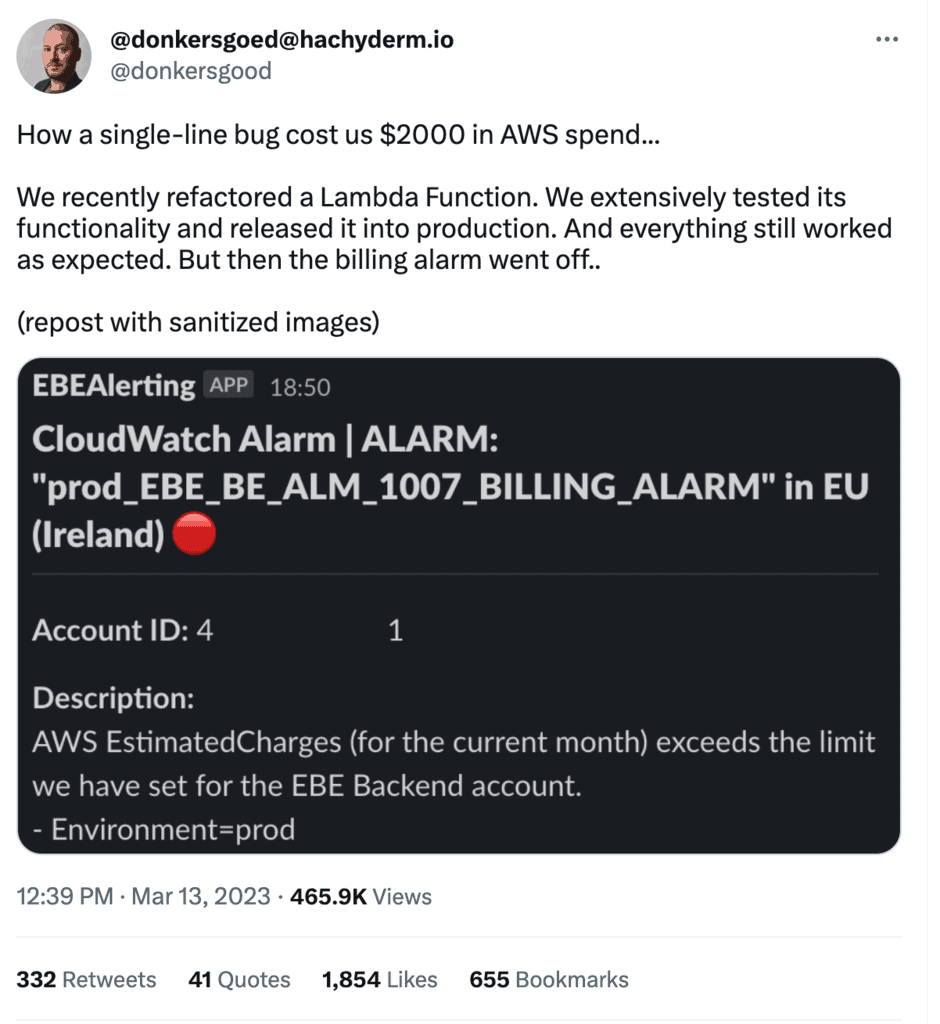Viewport: 940px width, 1024px height.
Task: Click the 18:50 Slack message timestamp
Action: 300,387
